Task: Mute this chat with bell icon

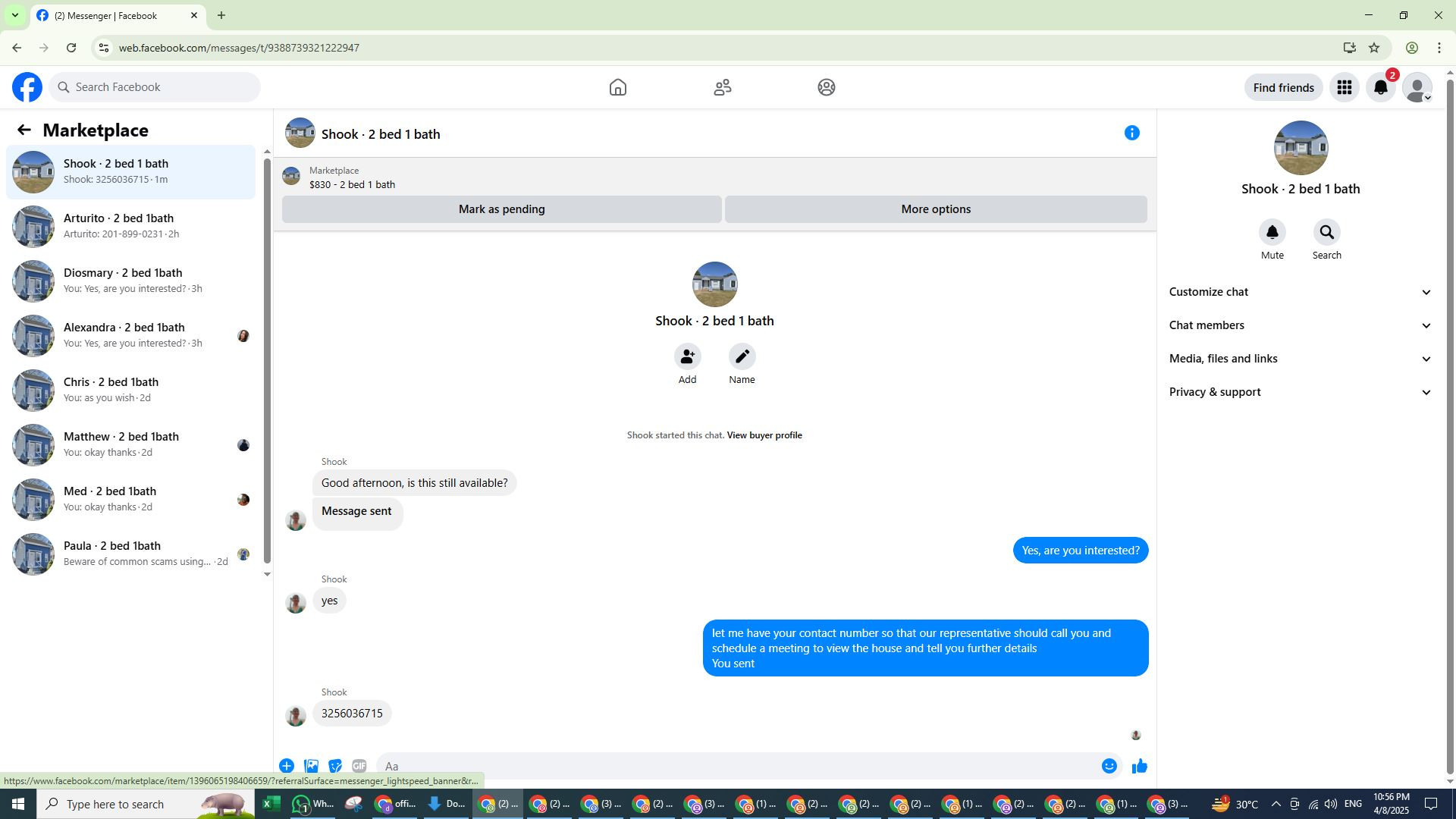Action: 1272,233
